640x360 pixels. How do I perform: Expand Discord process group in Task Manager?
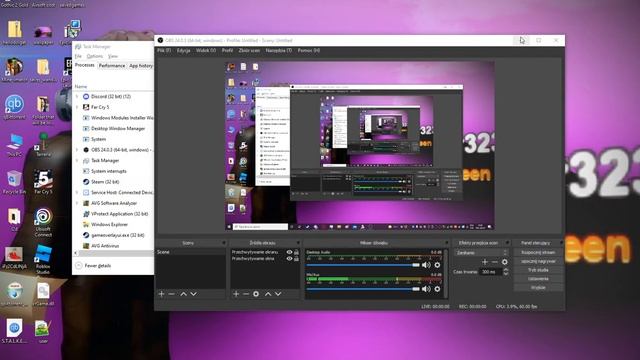(x=77, y=97)
